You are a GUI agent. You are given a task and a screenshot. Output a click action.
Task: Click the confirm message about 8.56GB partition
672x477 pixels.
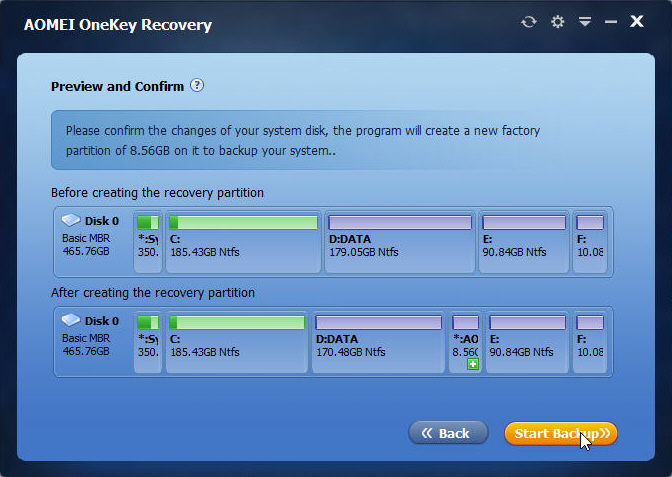303,141
